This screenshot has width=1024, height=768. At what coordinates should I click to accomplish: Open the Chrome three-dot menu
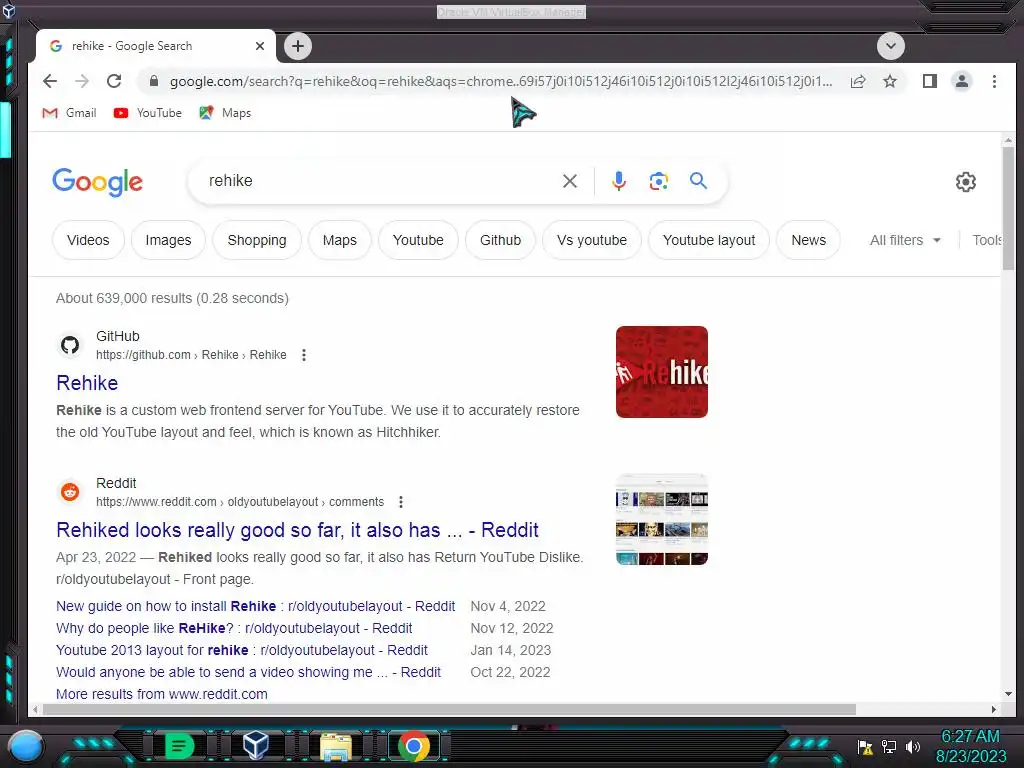tap(994, 81)
